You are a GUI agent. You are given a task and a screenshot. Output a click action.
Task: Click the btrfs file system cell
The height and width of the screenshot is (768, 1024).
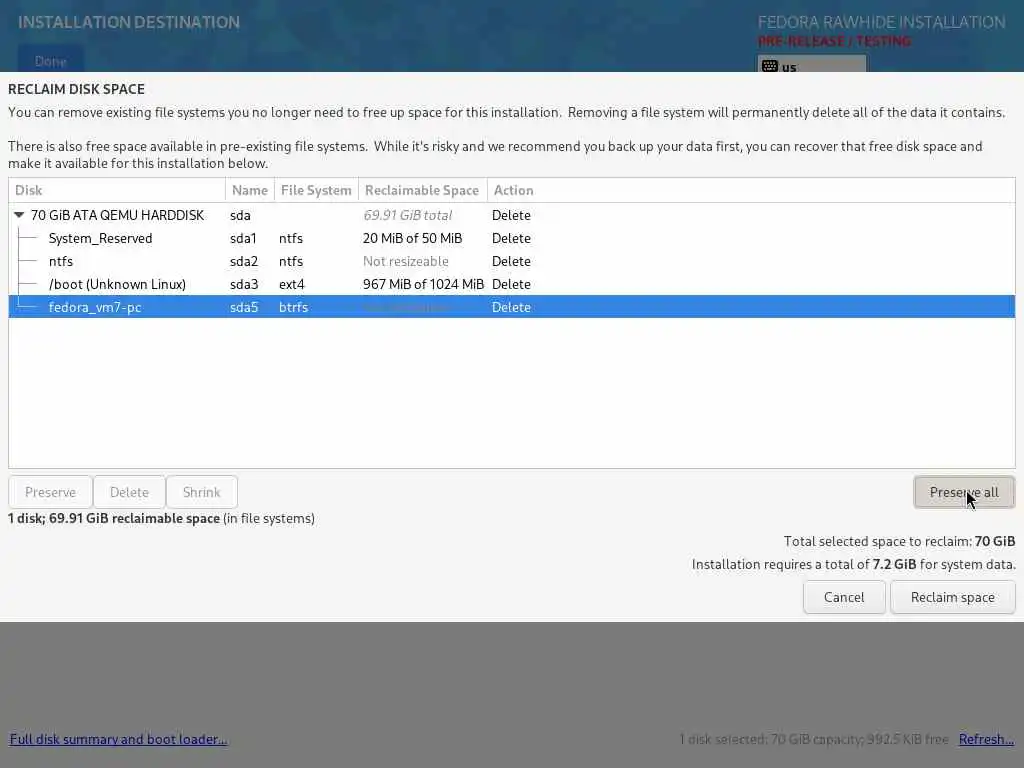click(293, 307)
